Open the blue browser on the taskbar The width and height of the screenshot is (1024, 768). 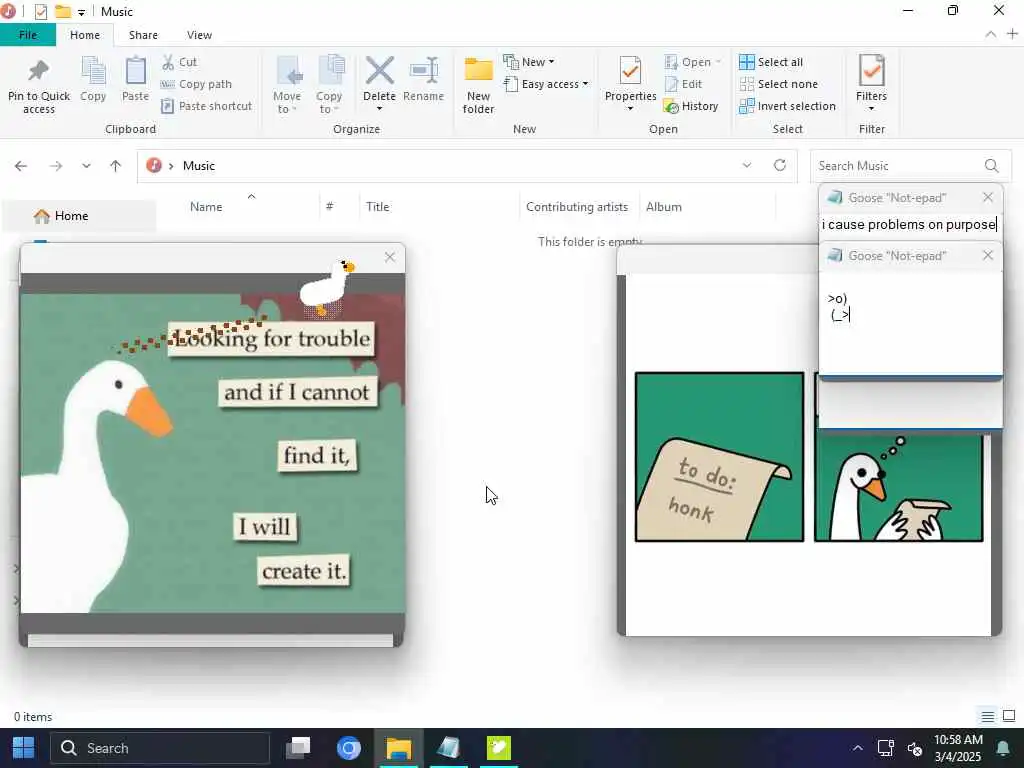[349, 748]
